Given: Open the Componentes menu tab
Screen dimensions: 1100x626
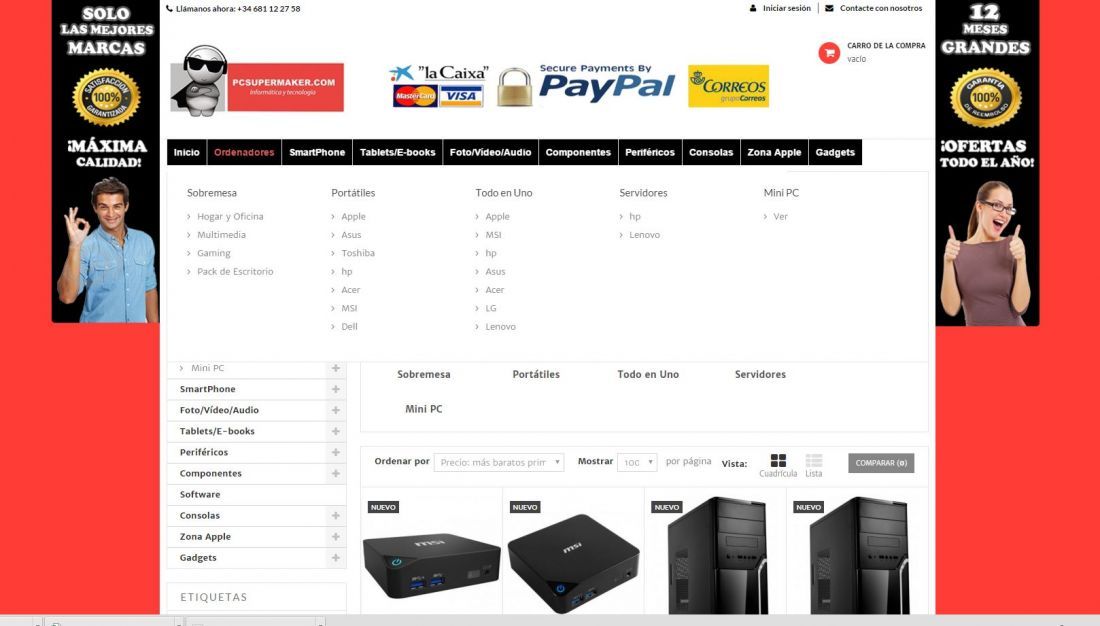Looking at the screenshot, I should [x=578, y=152].
